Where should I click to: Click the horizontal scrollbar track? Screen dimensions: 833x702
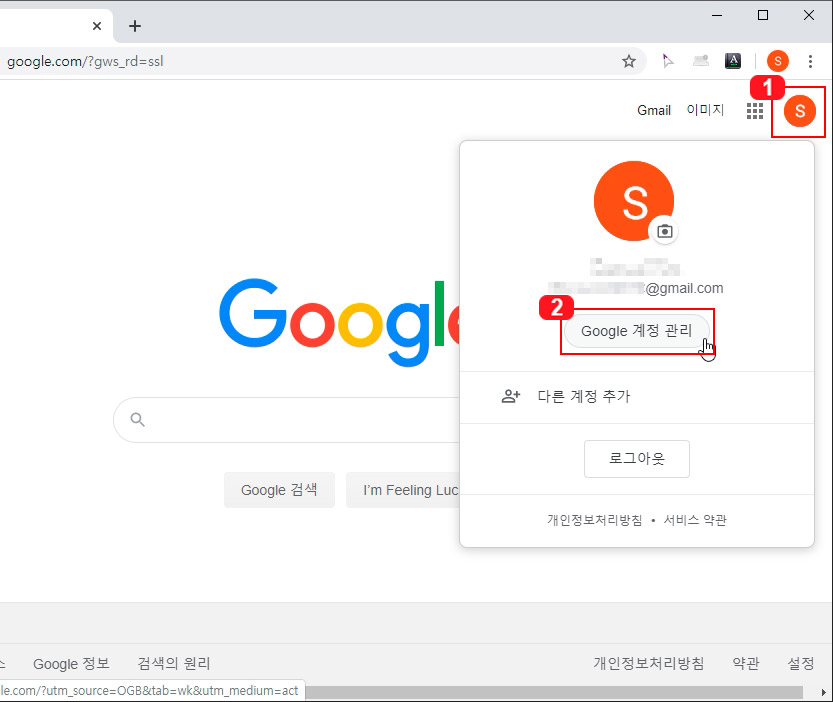pyautogui.click(x=555, y=692)
